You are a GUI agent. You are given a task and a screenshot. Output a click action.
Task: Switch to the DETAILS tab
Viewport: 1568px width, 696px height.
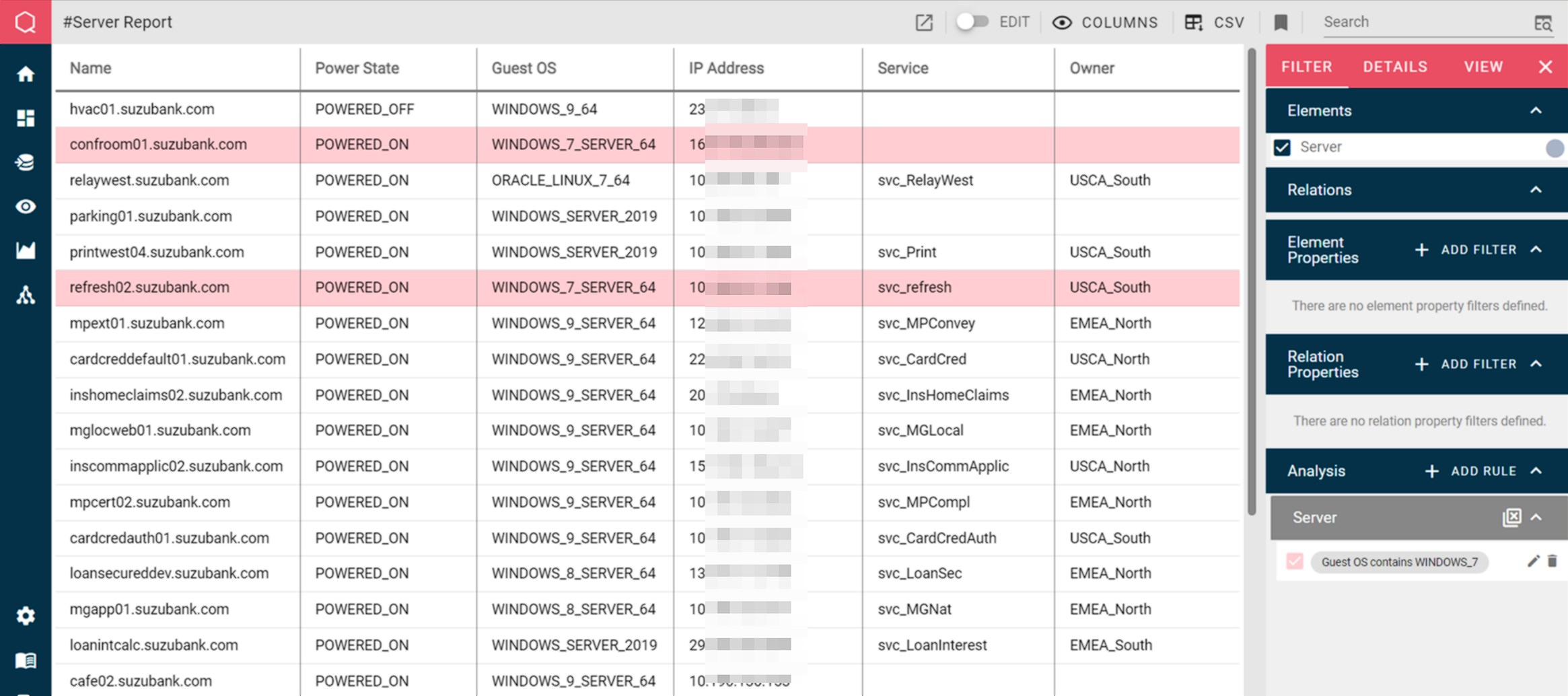click(x=1394, y=67)
